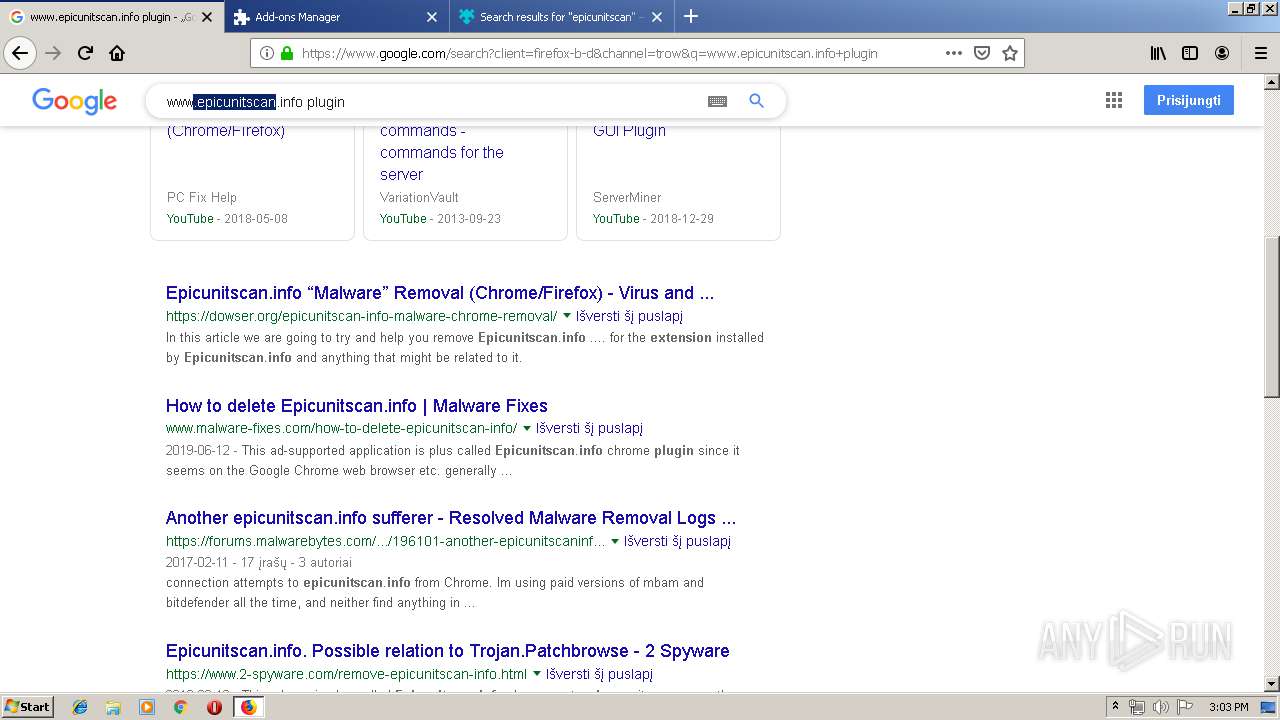The width and height of the screenshot is (1280, 720).
Task: Click the scrollbar down arrow
Action: pyautogui.click(x=1272, y=685)
